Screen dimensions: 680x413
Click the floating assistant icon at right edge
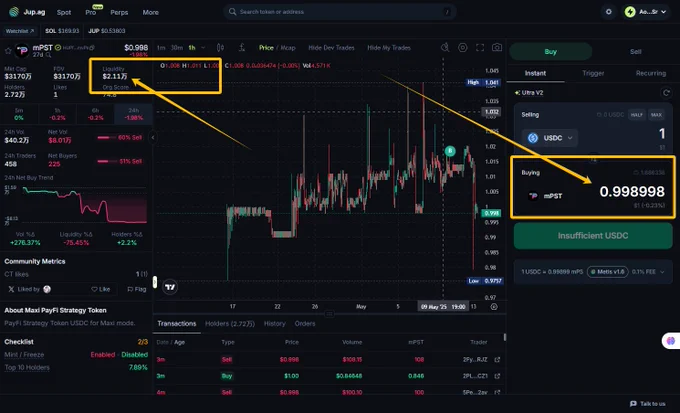(x=671, y=341)
